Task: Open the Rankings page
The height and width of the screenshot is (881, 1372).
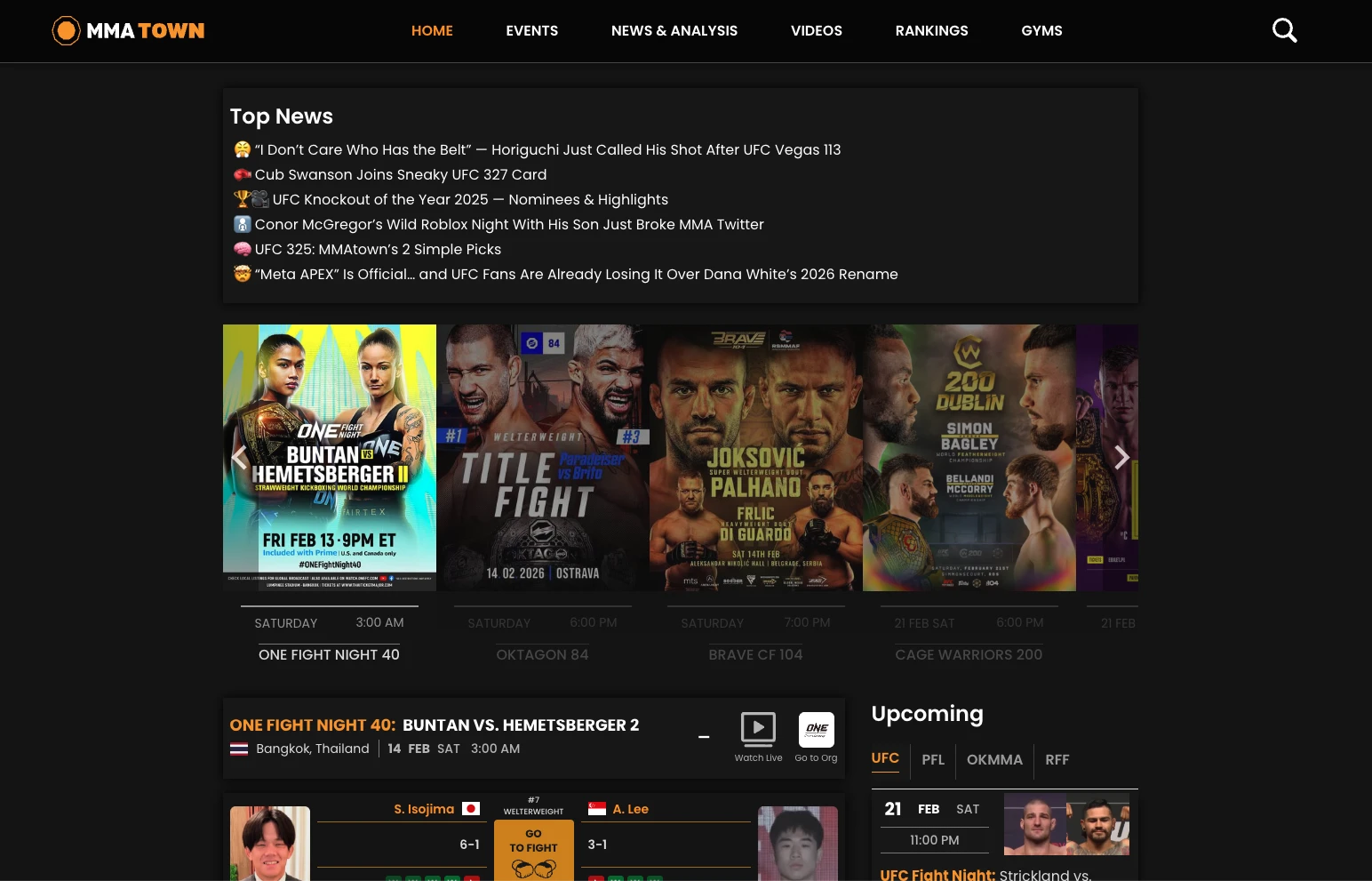Action: click(932, 30)
